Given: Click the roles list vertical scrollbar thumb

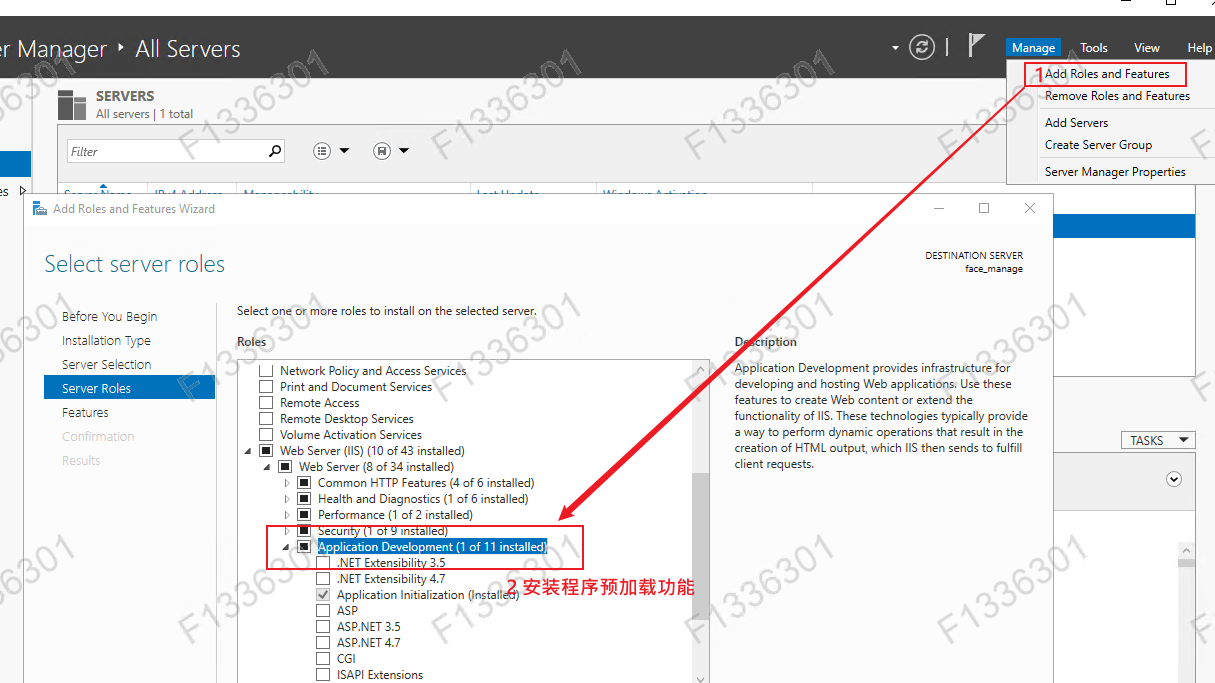Looking at the screenshot, I should pos(699,545).
